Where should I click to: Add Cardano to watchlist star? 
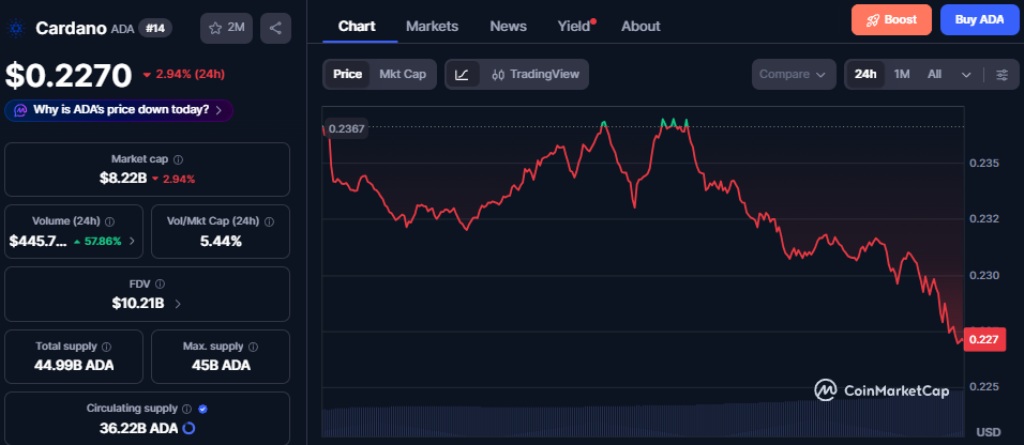coord(226,28)
